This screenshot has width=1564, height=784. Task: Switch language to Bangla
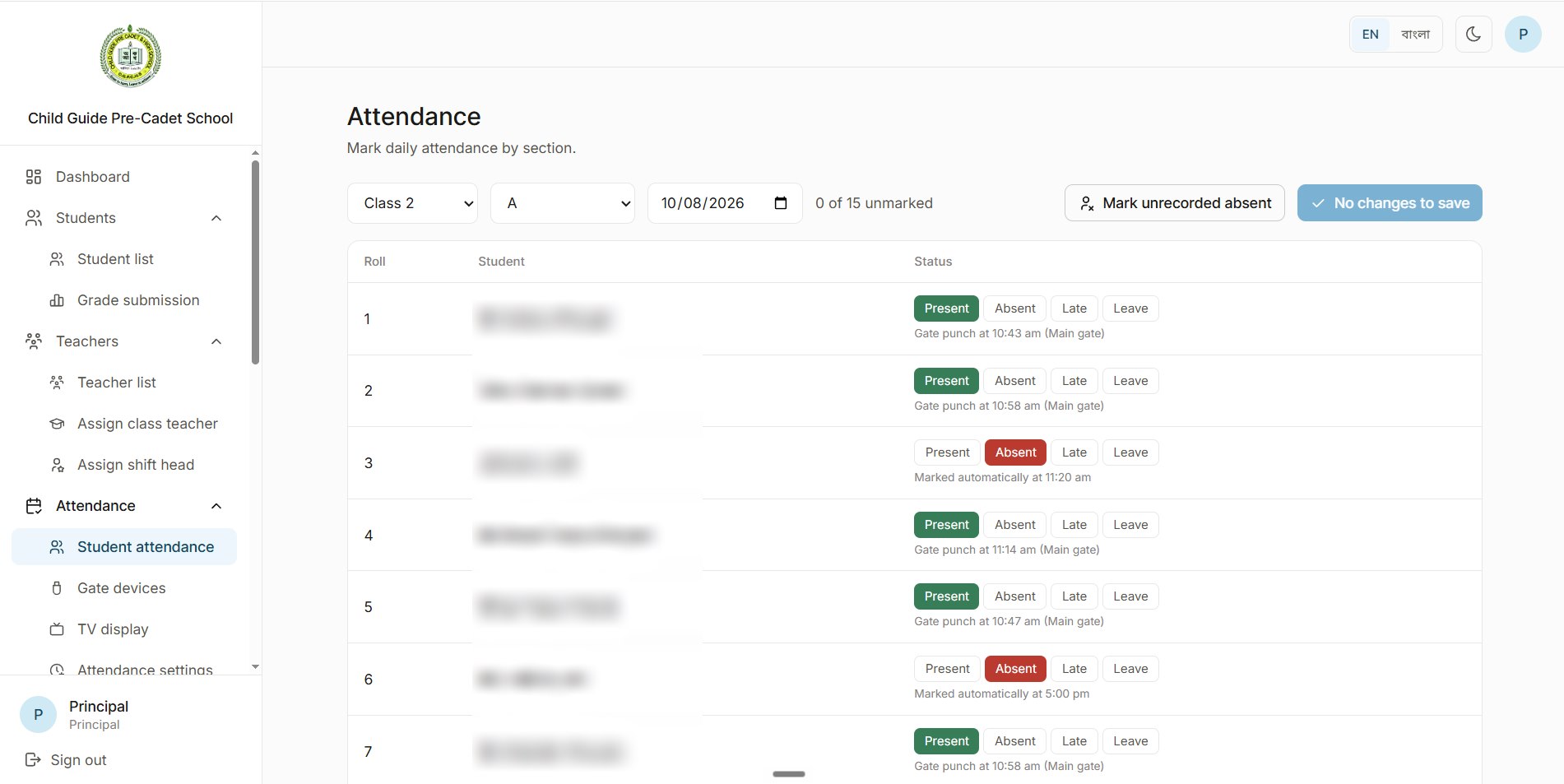click(x=1415, y=35)
